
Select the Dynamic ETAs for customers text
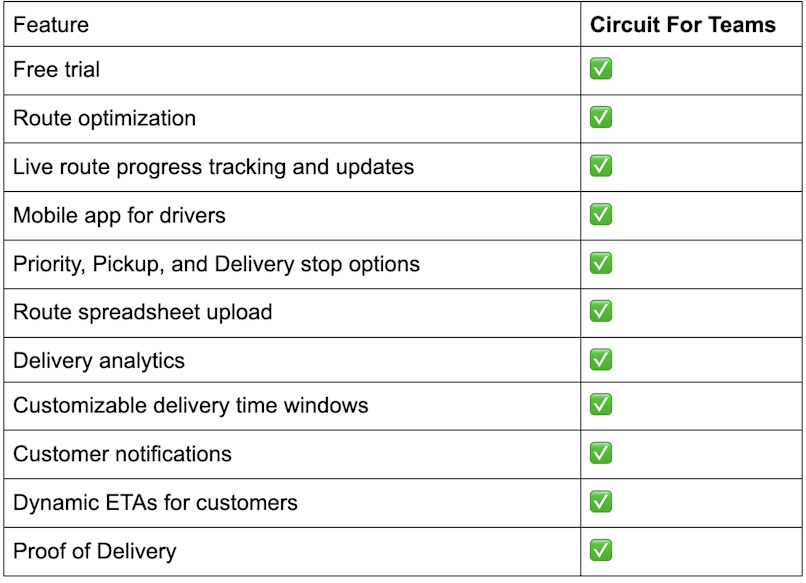[155, 502]
